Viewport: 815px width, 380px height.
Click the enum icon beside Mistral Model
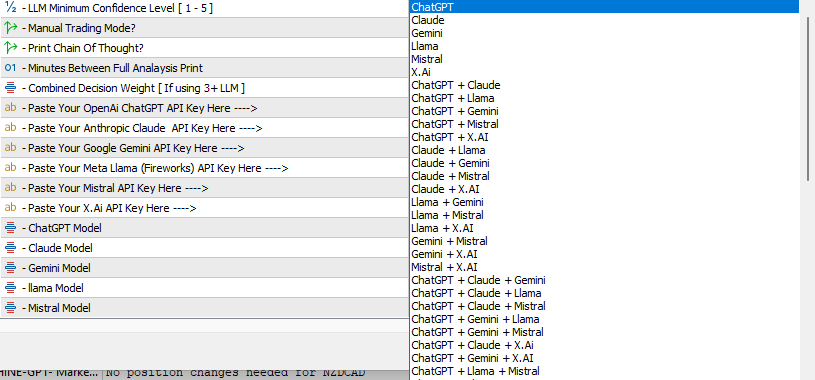10,308
